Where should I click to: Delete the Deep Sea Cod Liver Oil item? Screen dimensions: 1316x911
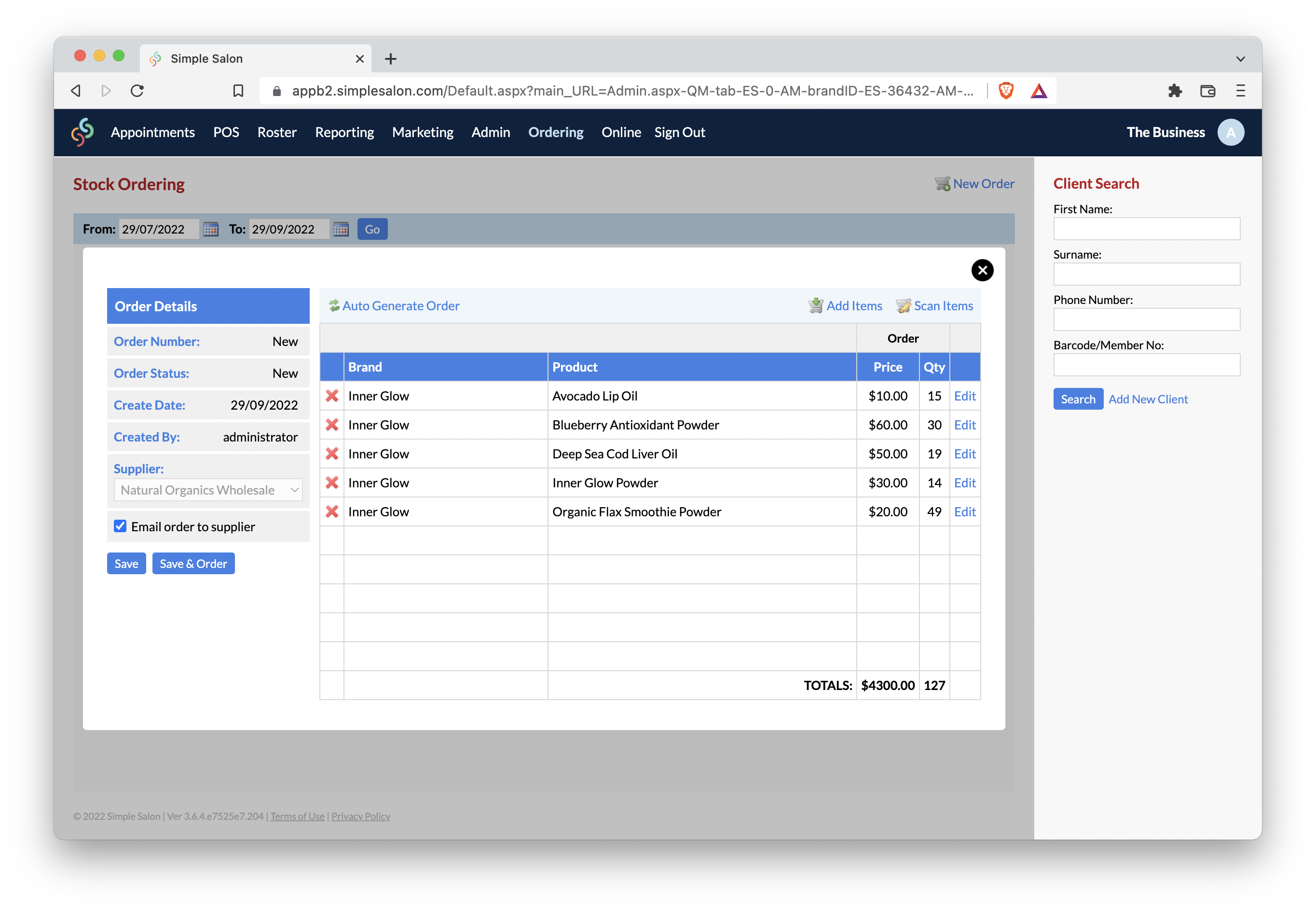(331, 454)
